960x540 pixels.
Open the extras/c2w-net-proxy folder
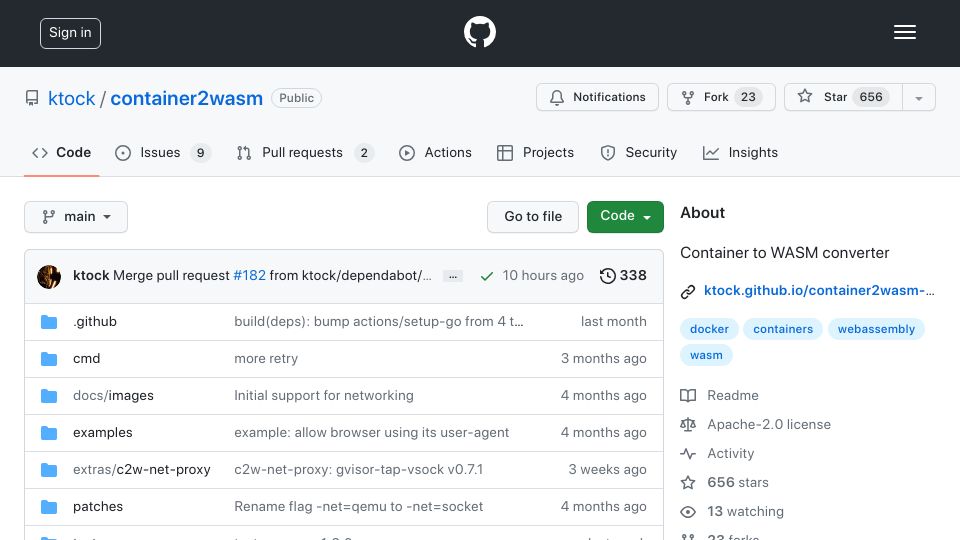tap(141, 470)
